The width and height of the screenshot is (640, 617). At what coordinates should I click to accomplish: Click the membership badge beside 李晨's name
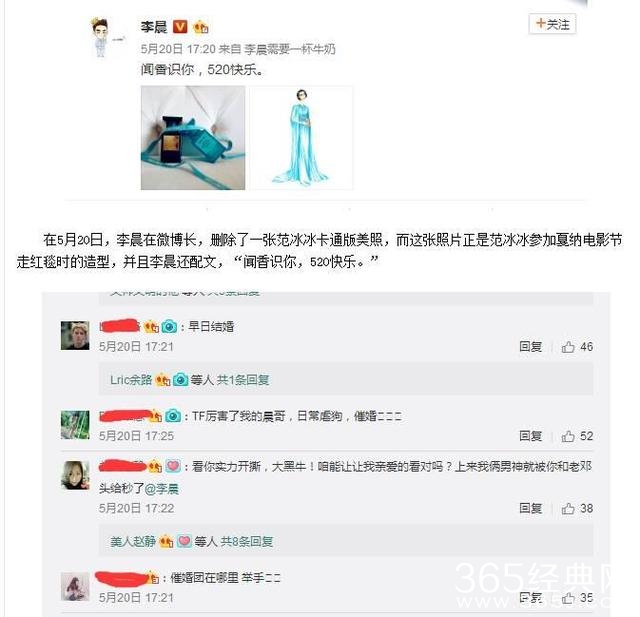[200, 27]
